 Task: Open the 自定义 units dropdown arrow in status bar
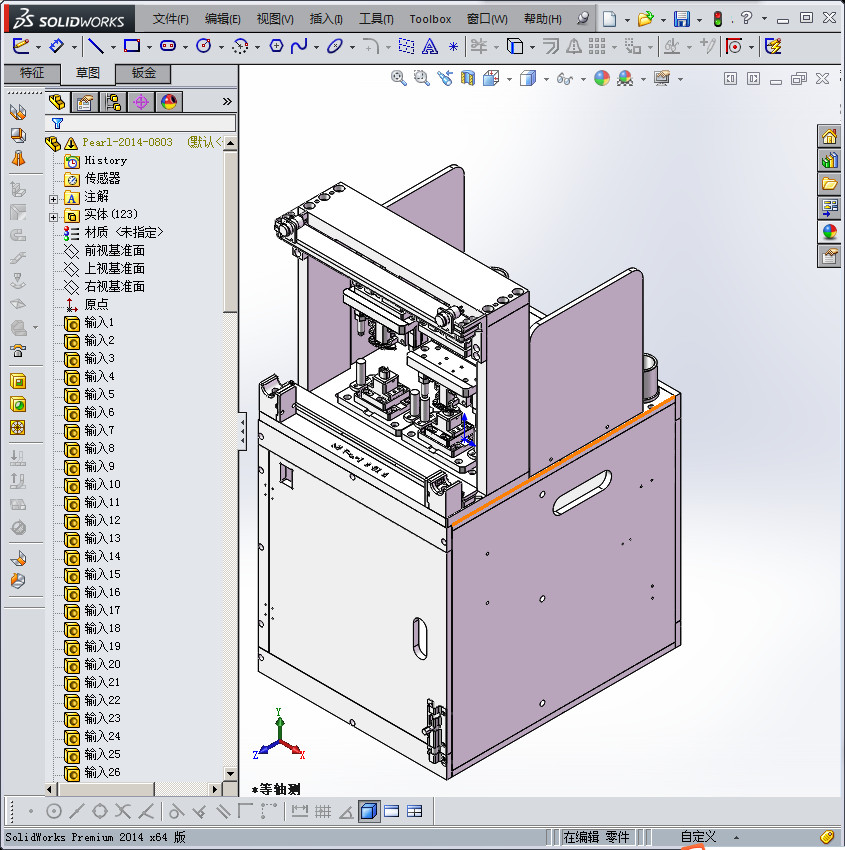pos(736,838)
